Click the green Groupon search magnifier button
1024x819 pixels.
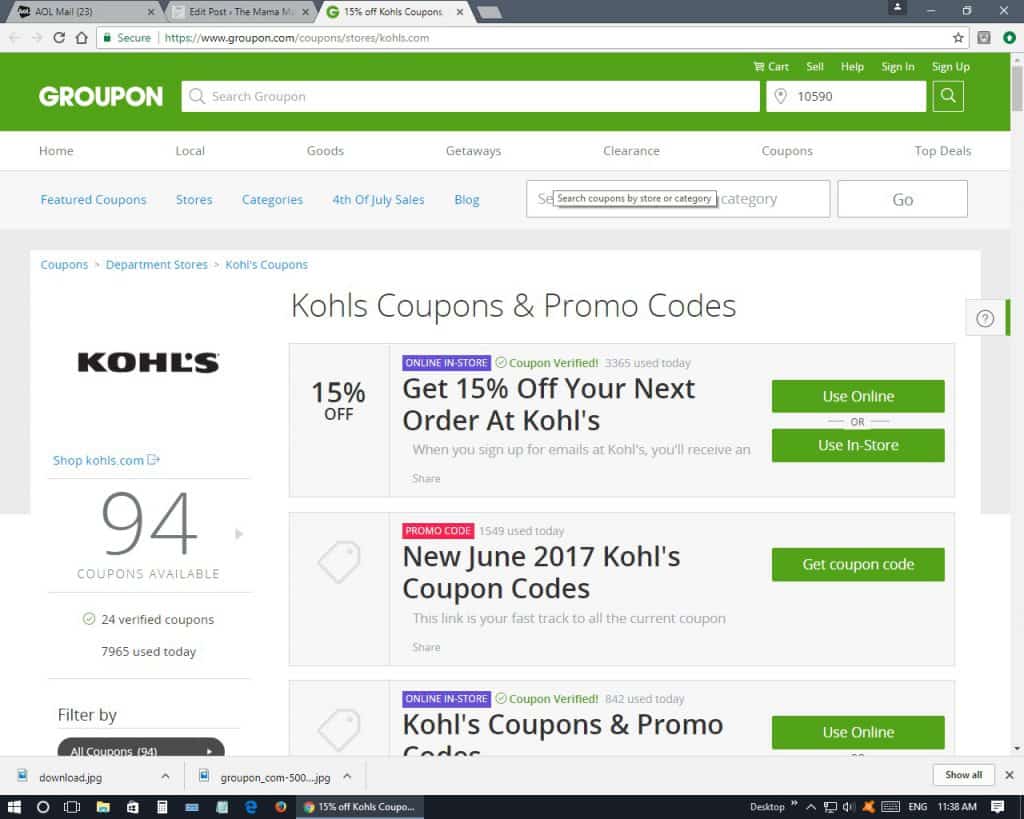pos(948,96)
